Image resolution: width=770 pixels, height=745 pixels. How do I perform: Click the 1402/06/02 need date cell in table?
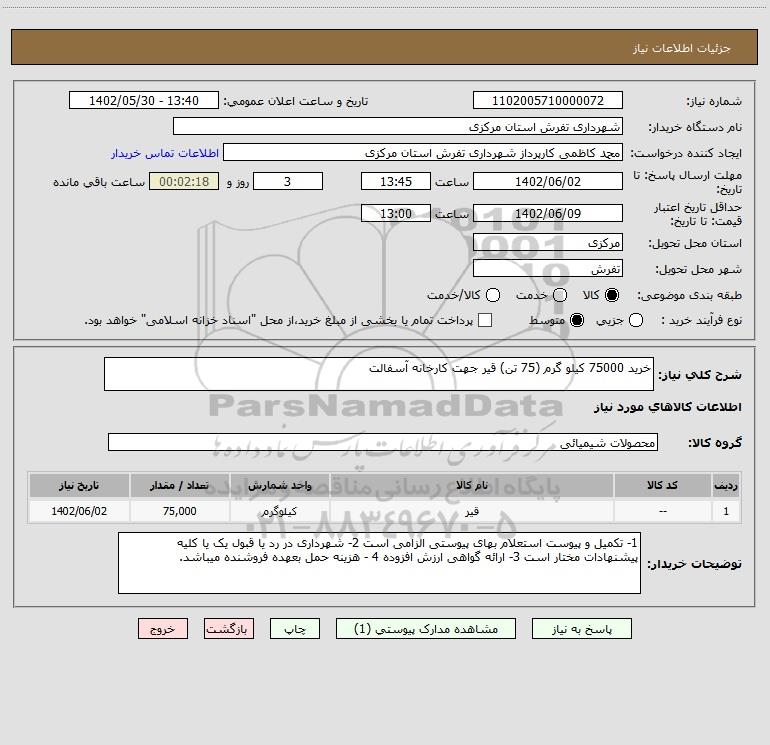point(79,511)
